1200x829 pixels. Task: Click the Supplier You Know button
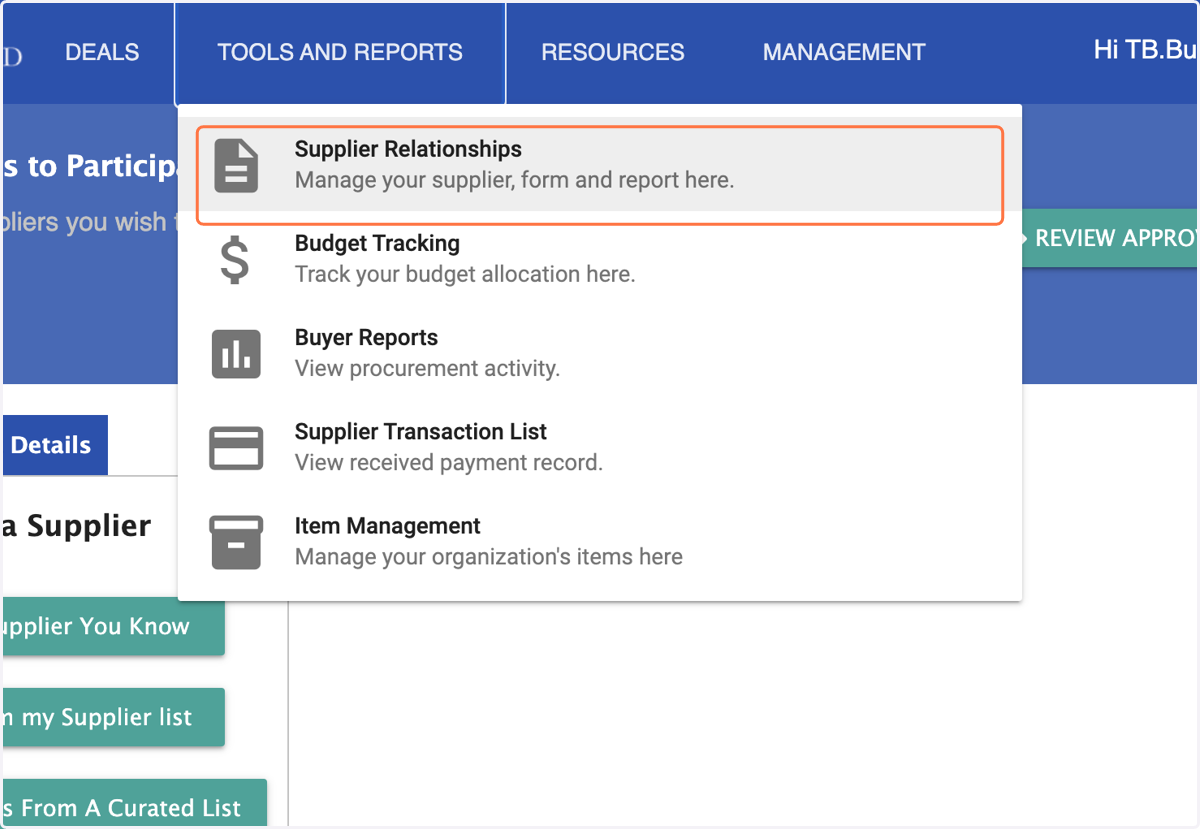pos(113,627)
